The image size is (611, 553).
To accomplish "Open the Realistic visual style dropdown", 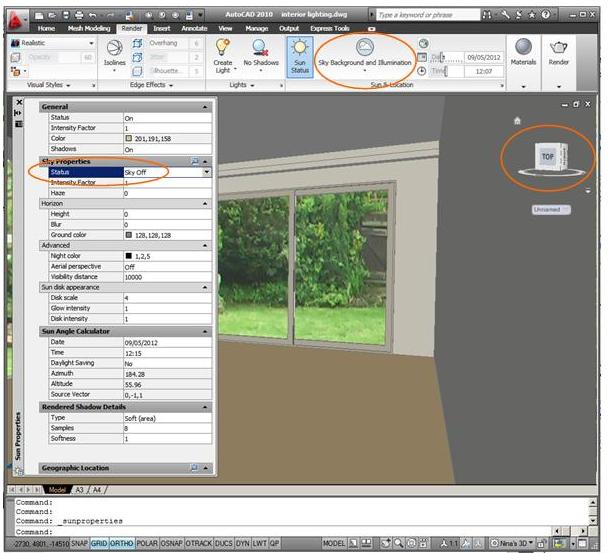I will pos(91,43).
